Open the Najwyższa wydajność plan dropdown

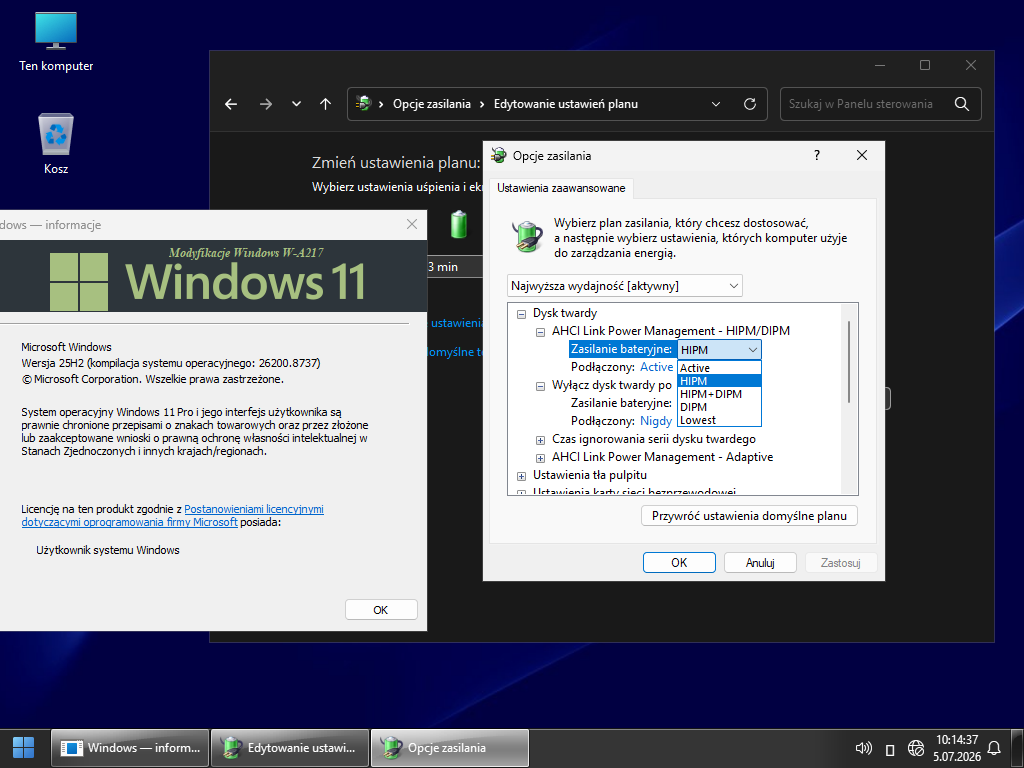(x=624, y=286)
